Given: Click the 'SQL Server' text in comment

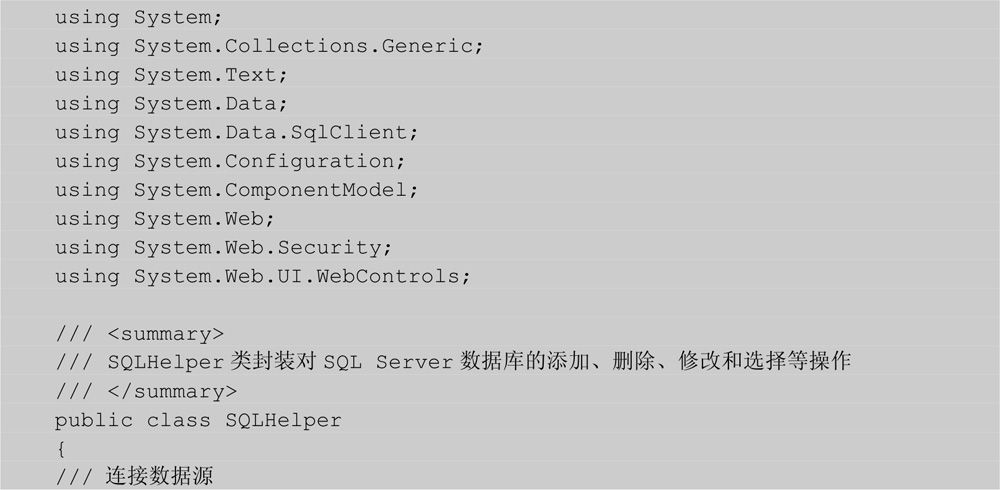Looking at the screenshot, I should [x=388, y=362].
